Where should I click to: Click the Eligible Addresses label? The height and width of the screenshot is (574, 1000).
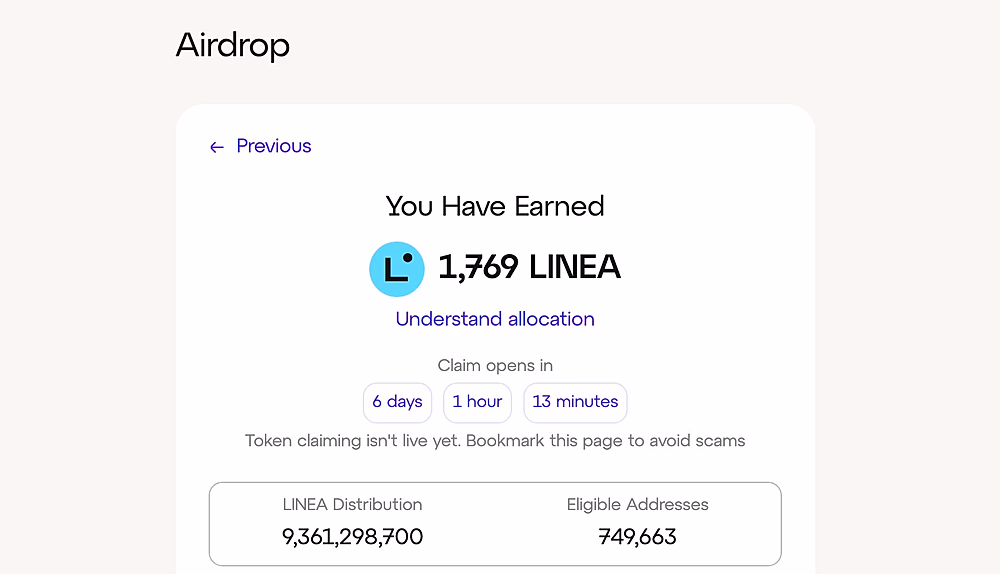coord(638,504)
